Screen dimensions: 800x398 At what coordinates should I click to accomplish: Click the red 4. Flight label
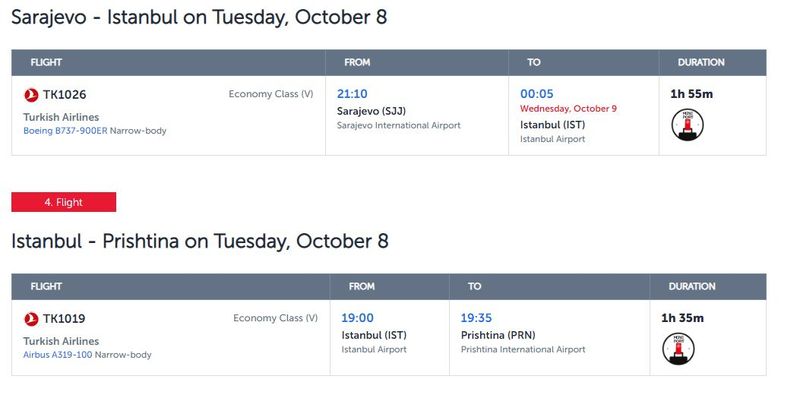click(x=64, y=202)
